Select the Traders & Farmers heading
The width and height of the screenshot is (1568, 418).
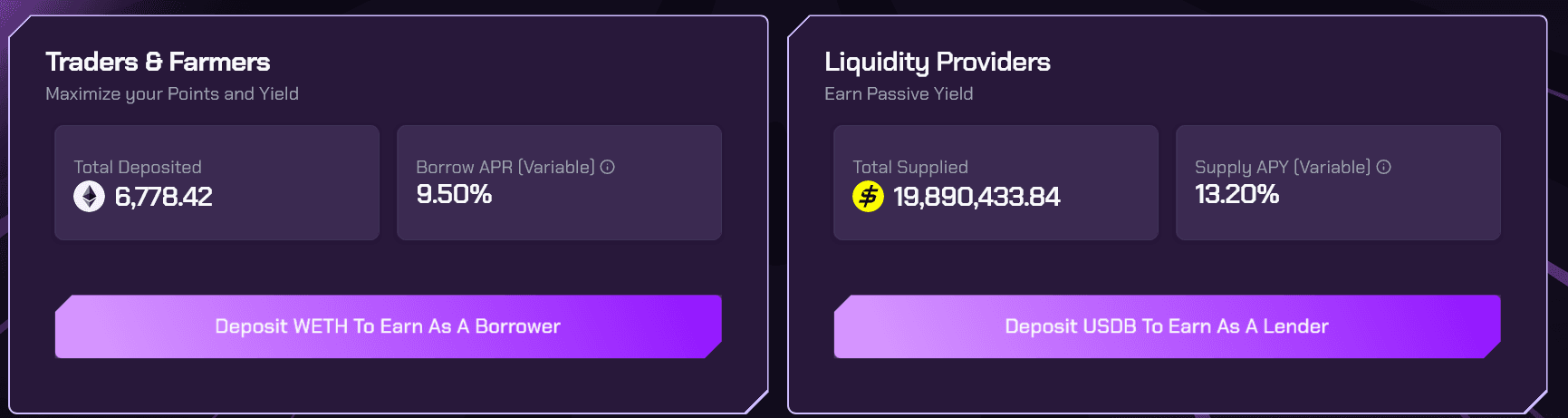pyautogui.click(x=158, y=62)
